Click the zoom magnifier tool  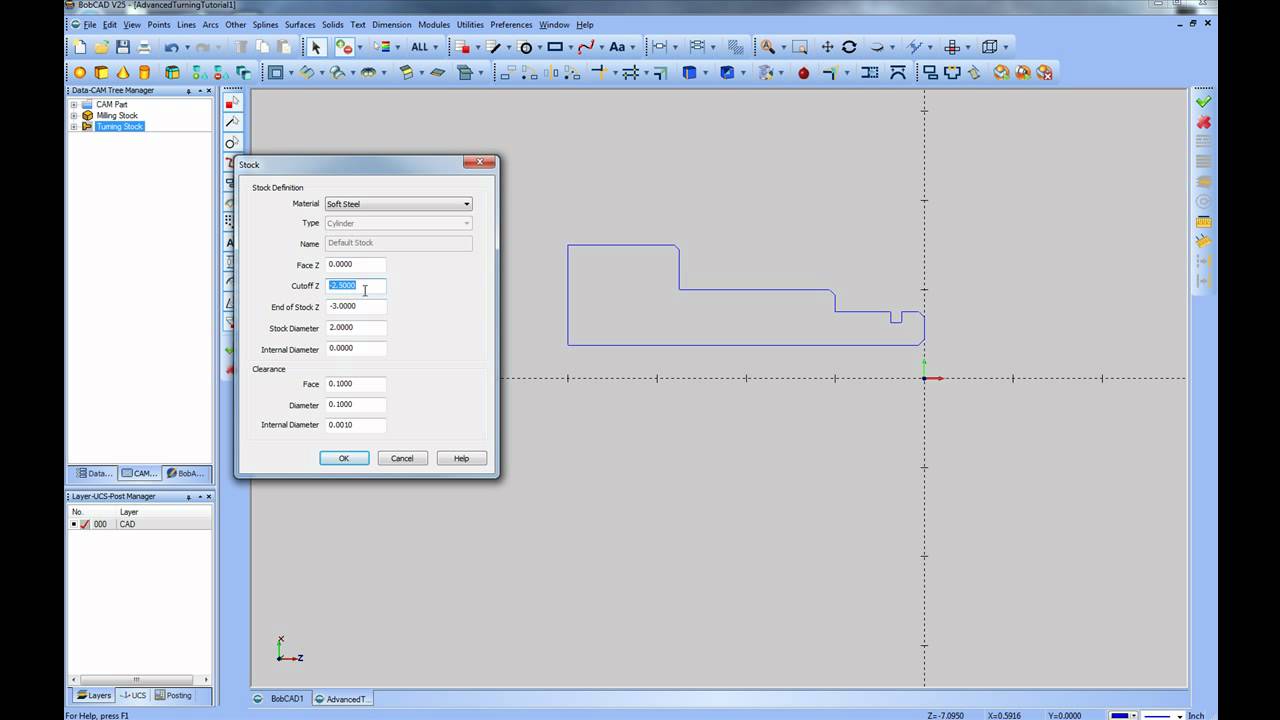[x=767, y=47]
